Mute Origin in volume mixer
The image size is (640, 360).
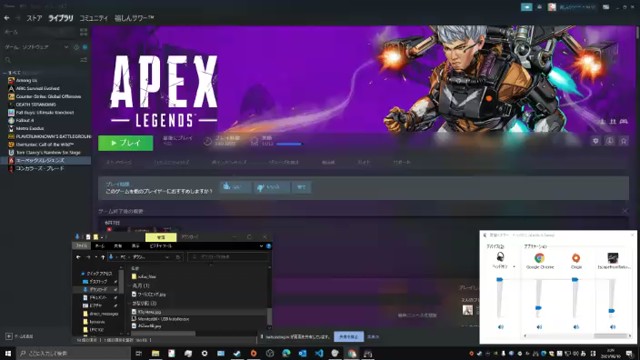pos(576,327)
